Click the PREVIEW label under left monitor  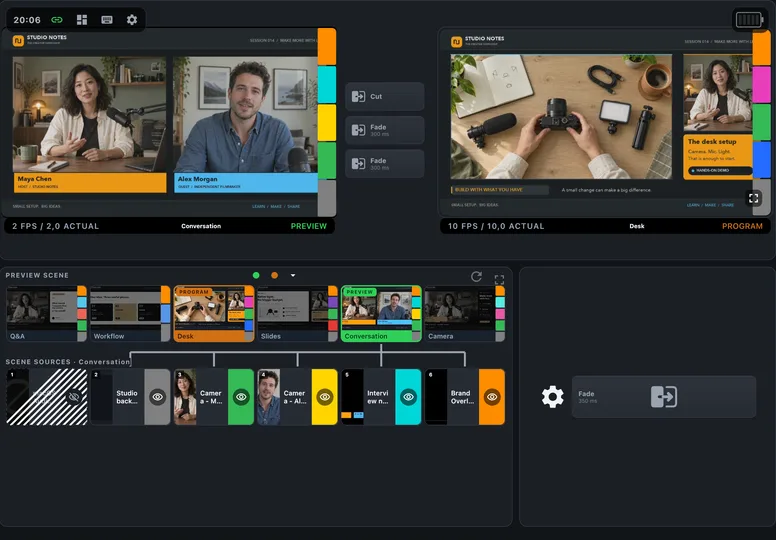point(308,226)
